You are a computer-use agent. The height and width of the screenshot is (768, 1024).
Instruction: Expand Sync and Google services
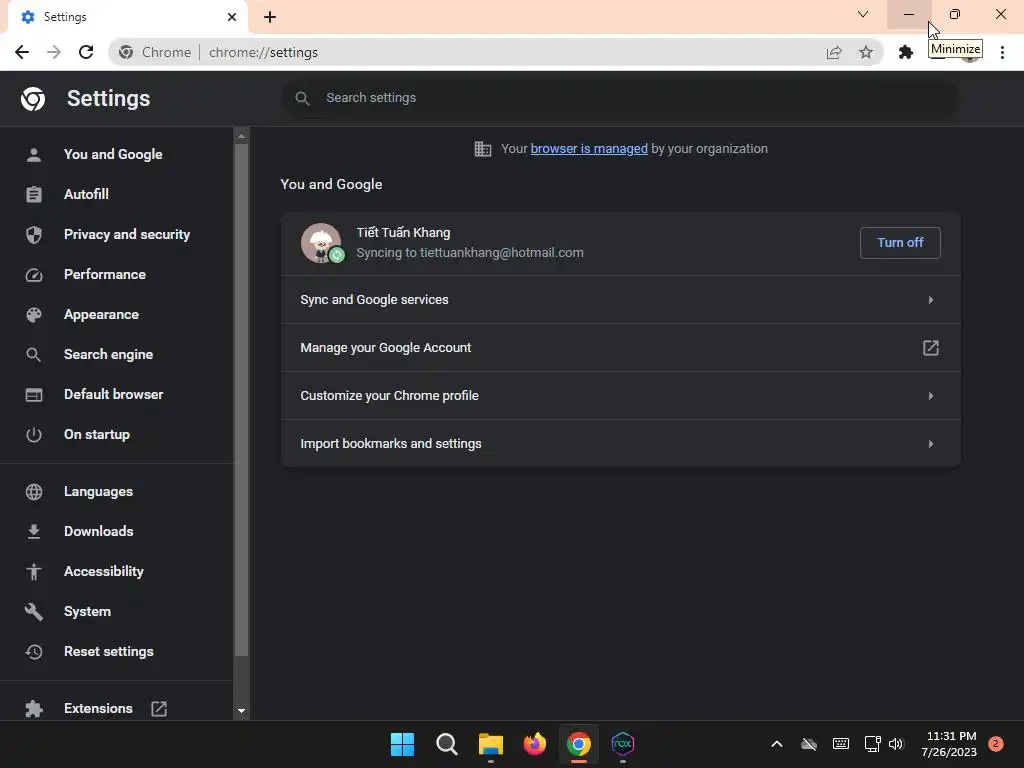coord(620,300)
